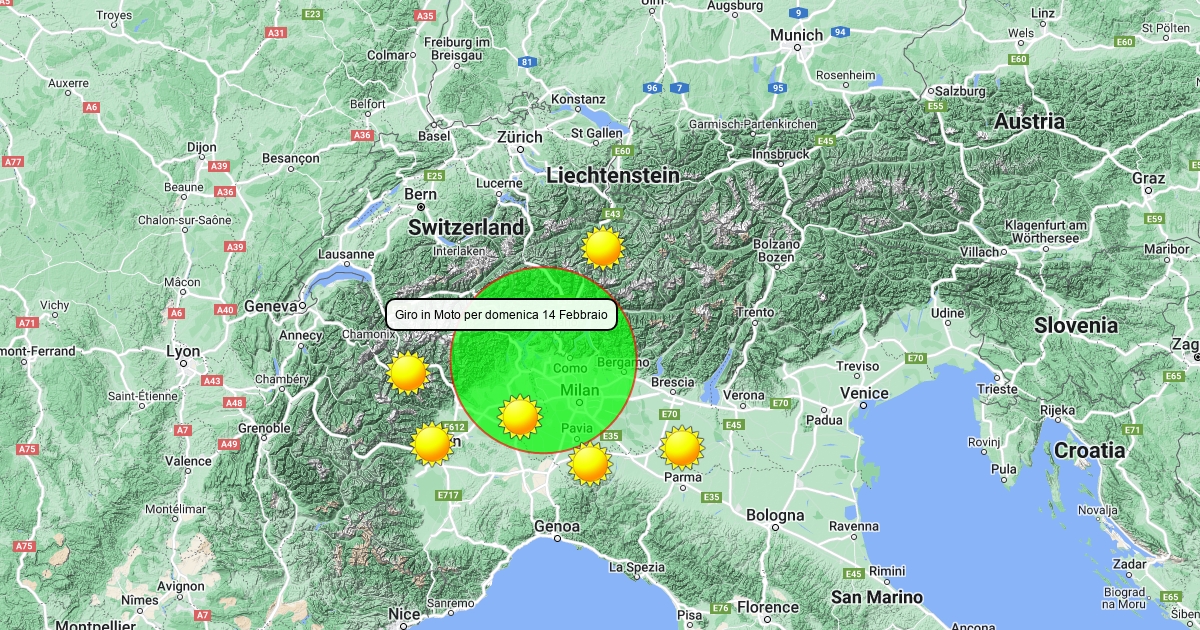Click the Austria country label
This screenshot has height=630, width=1200.
(1029, 122)
